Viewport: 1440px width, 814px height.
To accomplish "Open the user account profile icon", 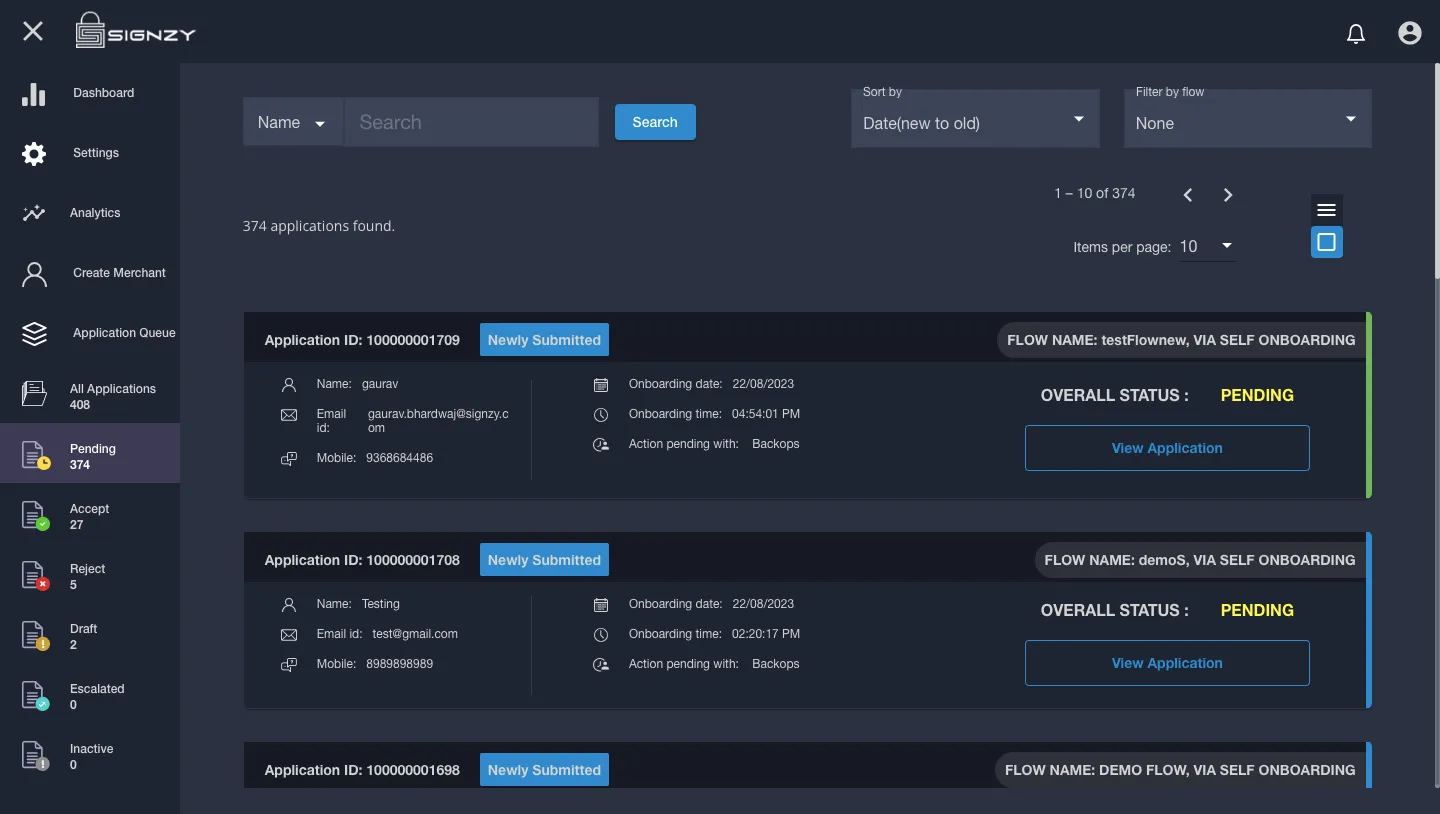I will pos(1410,33).
